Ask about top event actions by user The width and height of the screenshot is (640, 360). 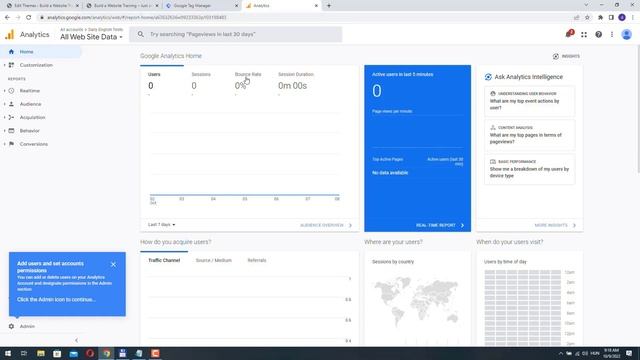tap(529, 101)
